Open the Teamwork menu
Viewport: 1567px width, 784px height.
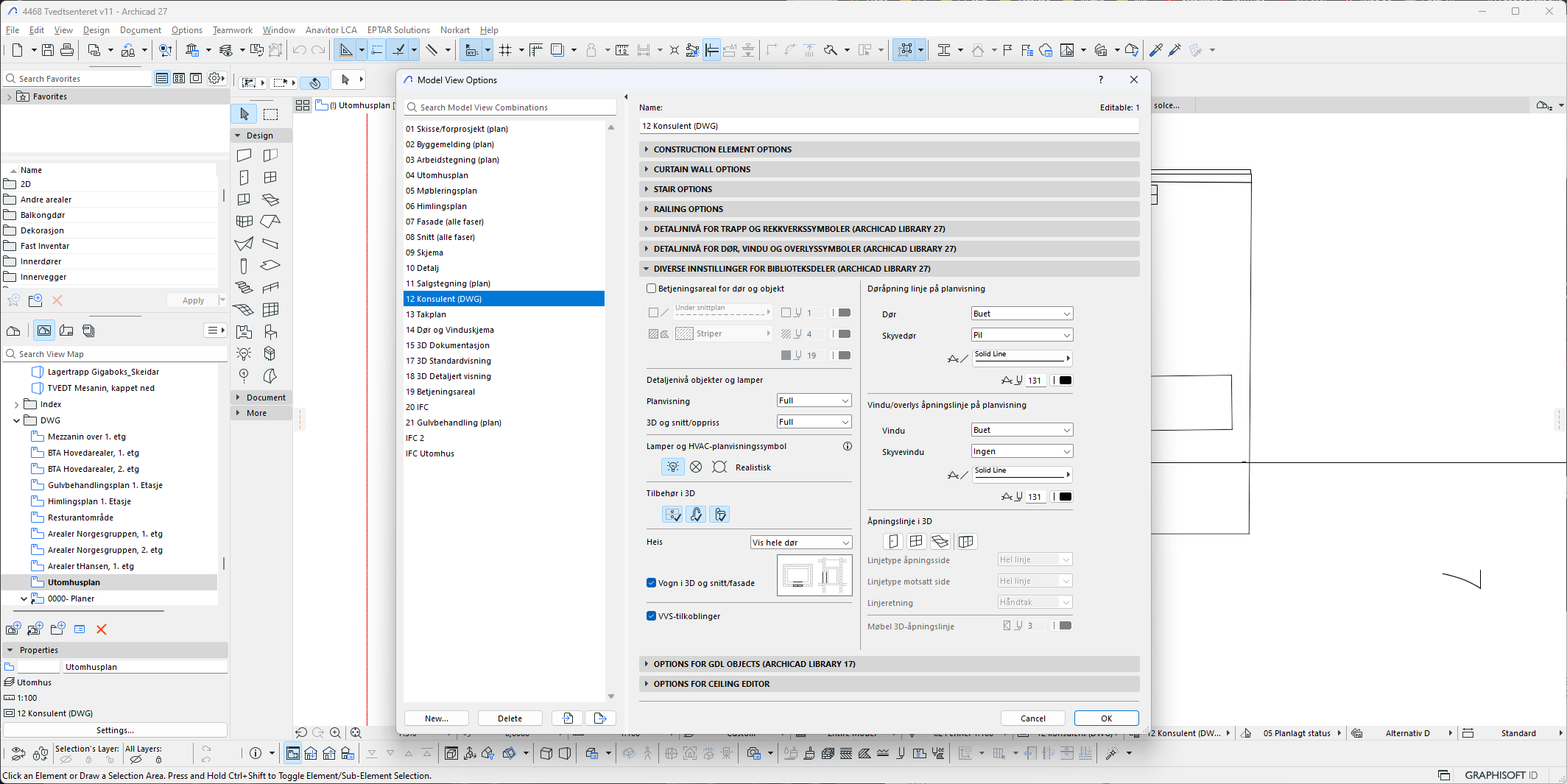point(232,30)
